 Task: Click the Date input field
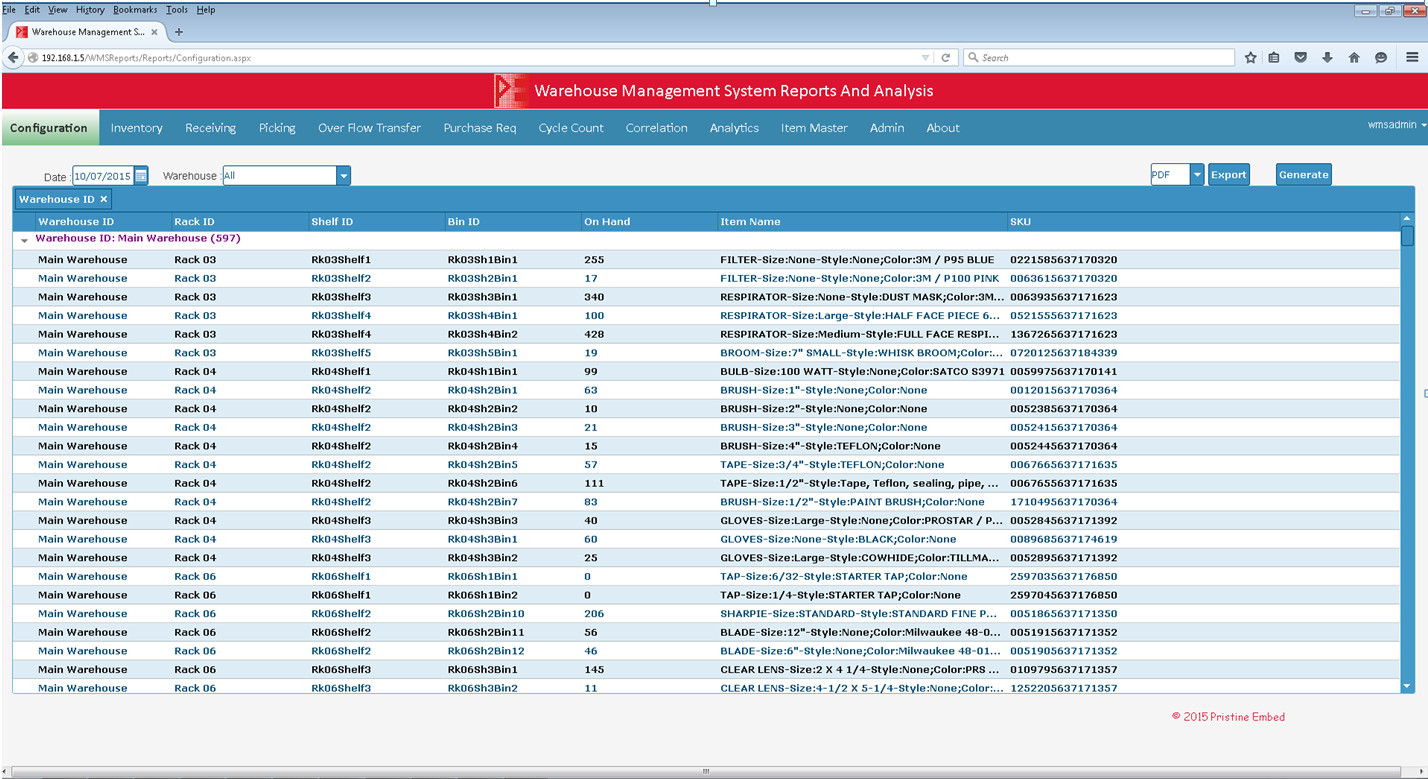coord(103,176)
